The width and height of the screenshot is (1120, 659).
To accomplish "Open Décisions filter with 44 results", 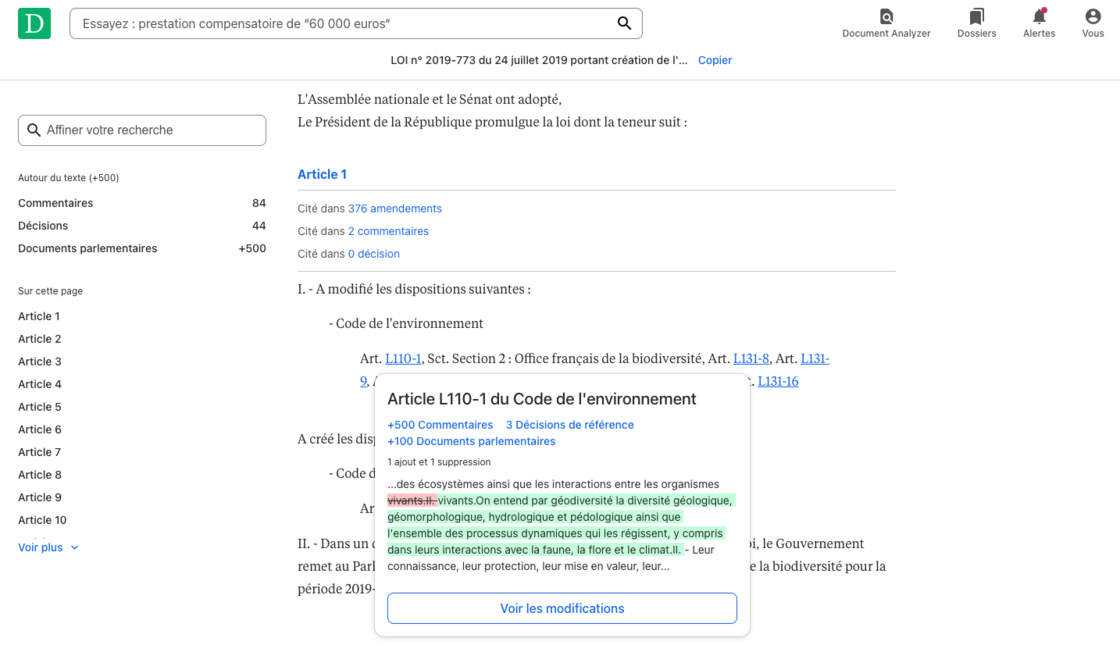I will coord(141,226).
